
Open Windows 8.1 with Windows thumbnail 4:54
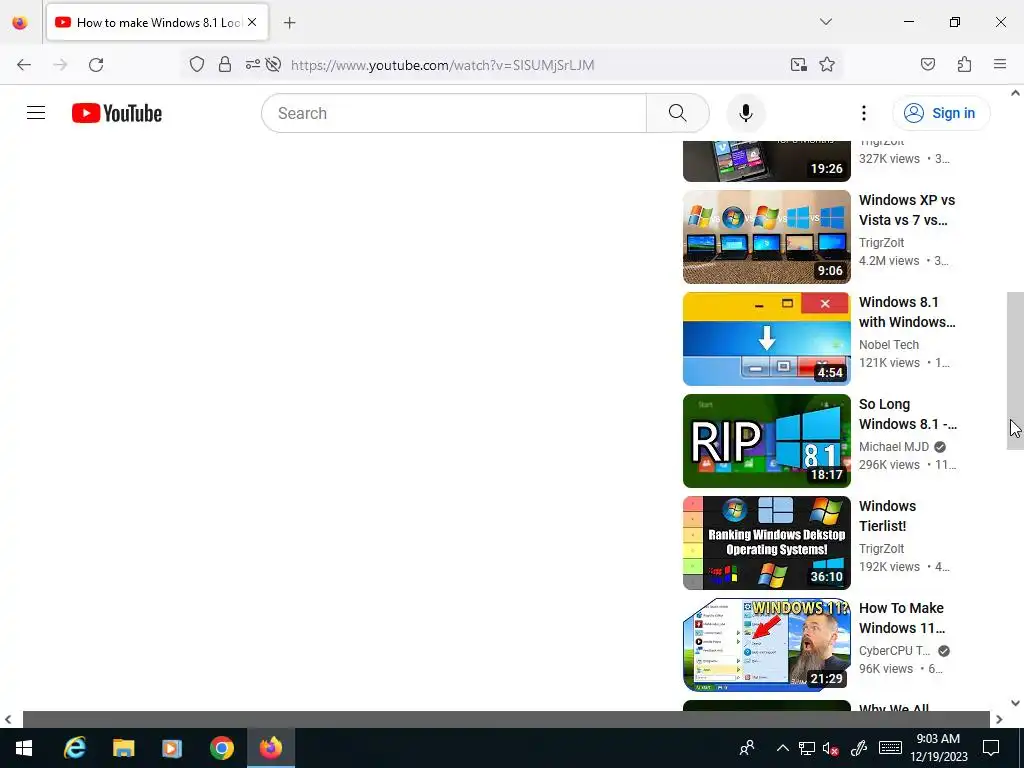[x=767, y=339]
